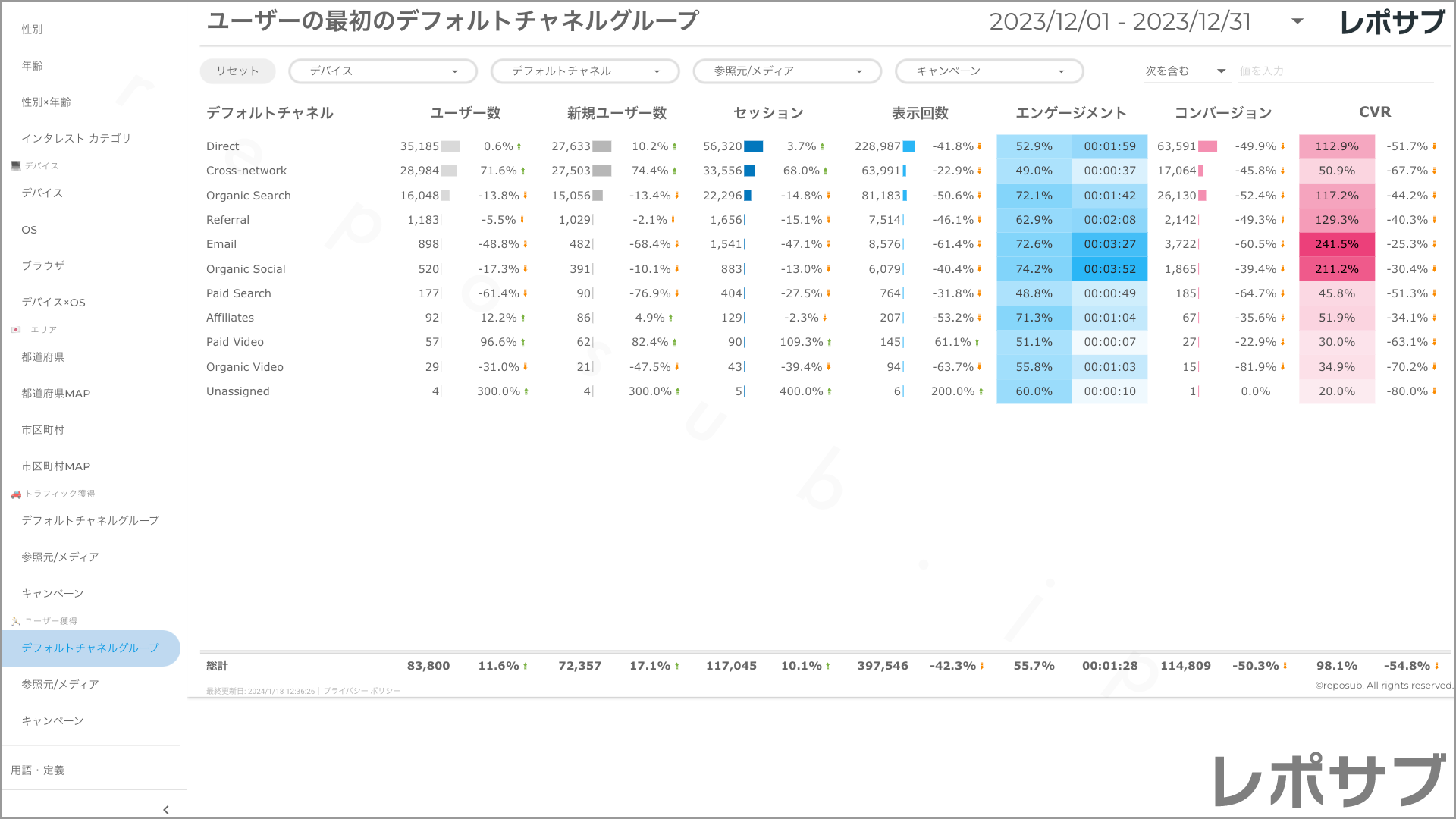Collapse sidebar with left chevron icon
The image size is (1456, 819).
coord(166,809)
